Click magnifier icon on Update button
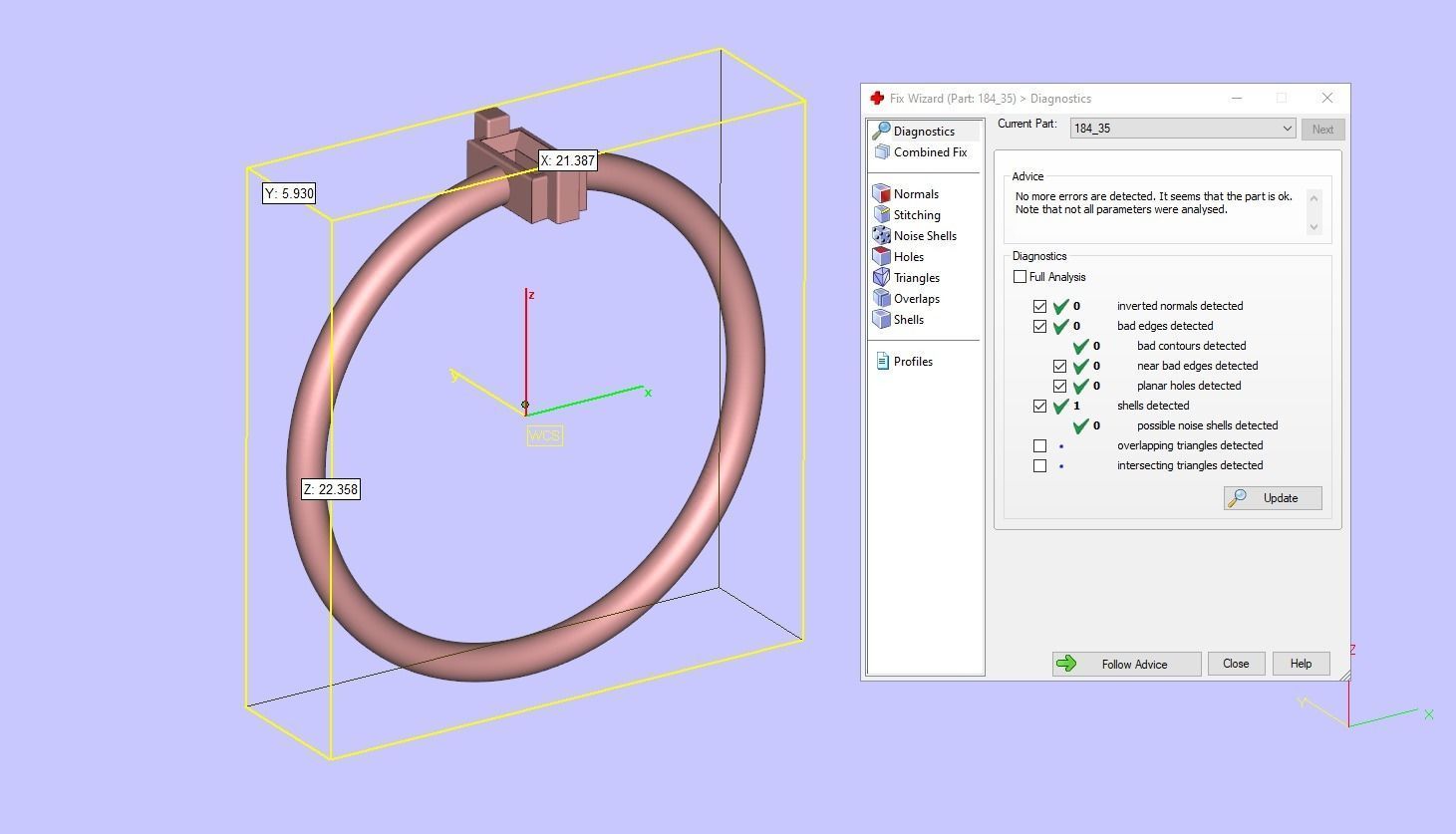The image size is (1456, 834). 1237,498
